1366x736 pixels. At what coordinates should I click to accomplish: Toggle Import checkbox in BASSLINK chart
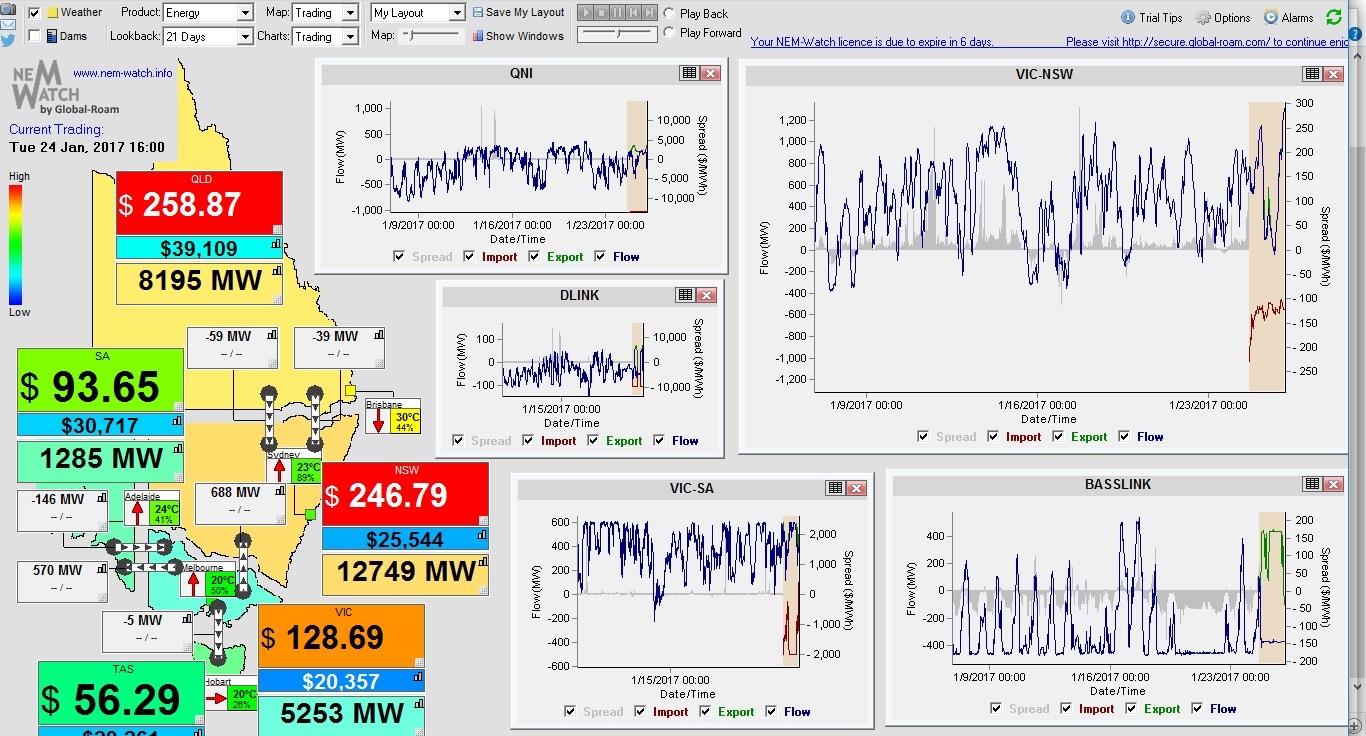point(1068,708)
